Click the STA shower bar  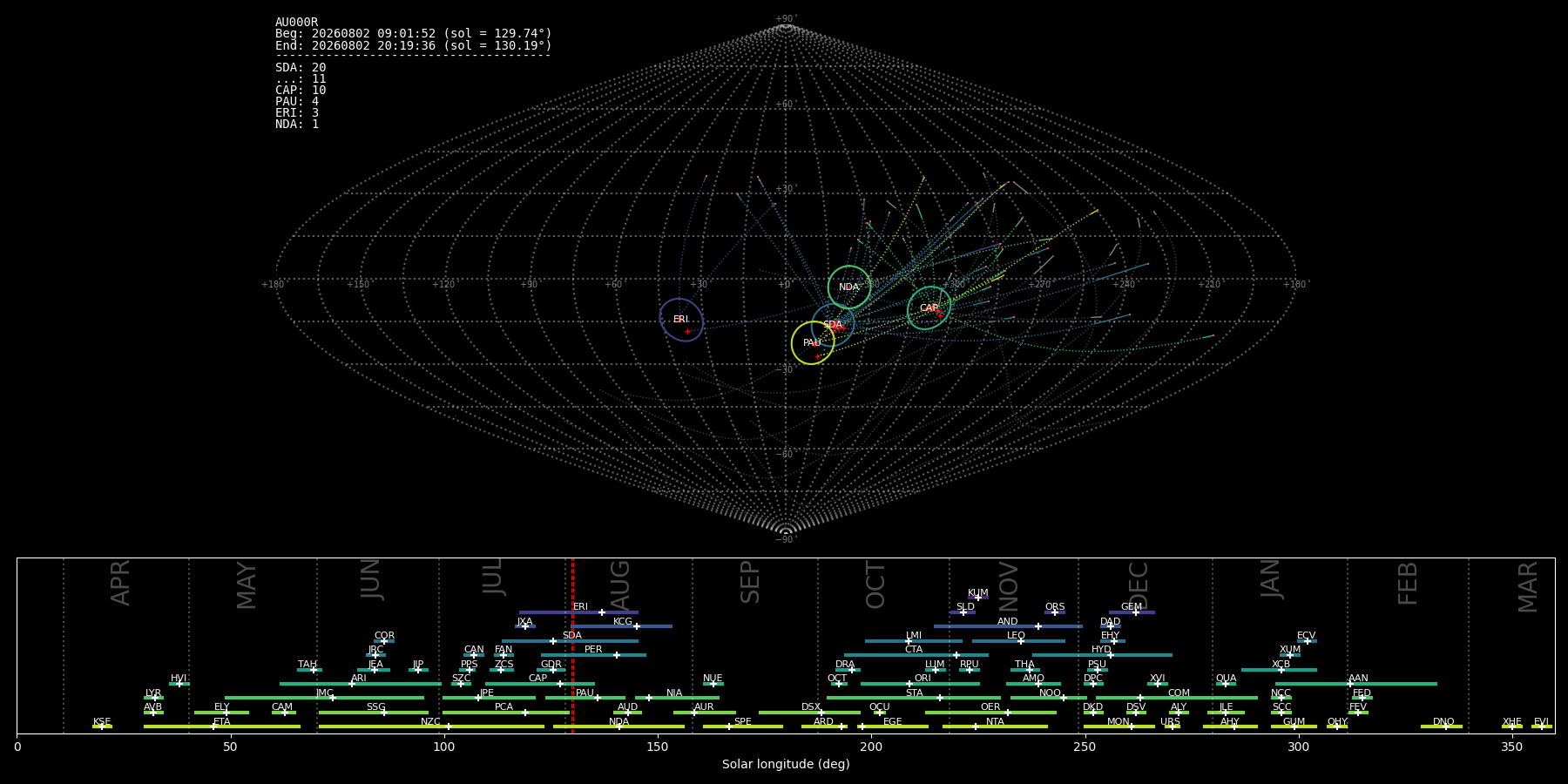(914, 698)
